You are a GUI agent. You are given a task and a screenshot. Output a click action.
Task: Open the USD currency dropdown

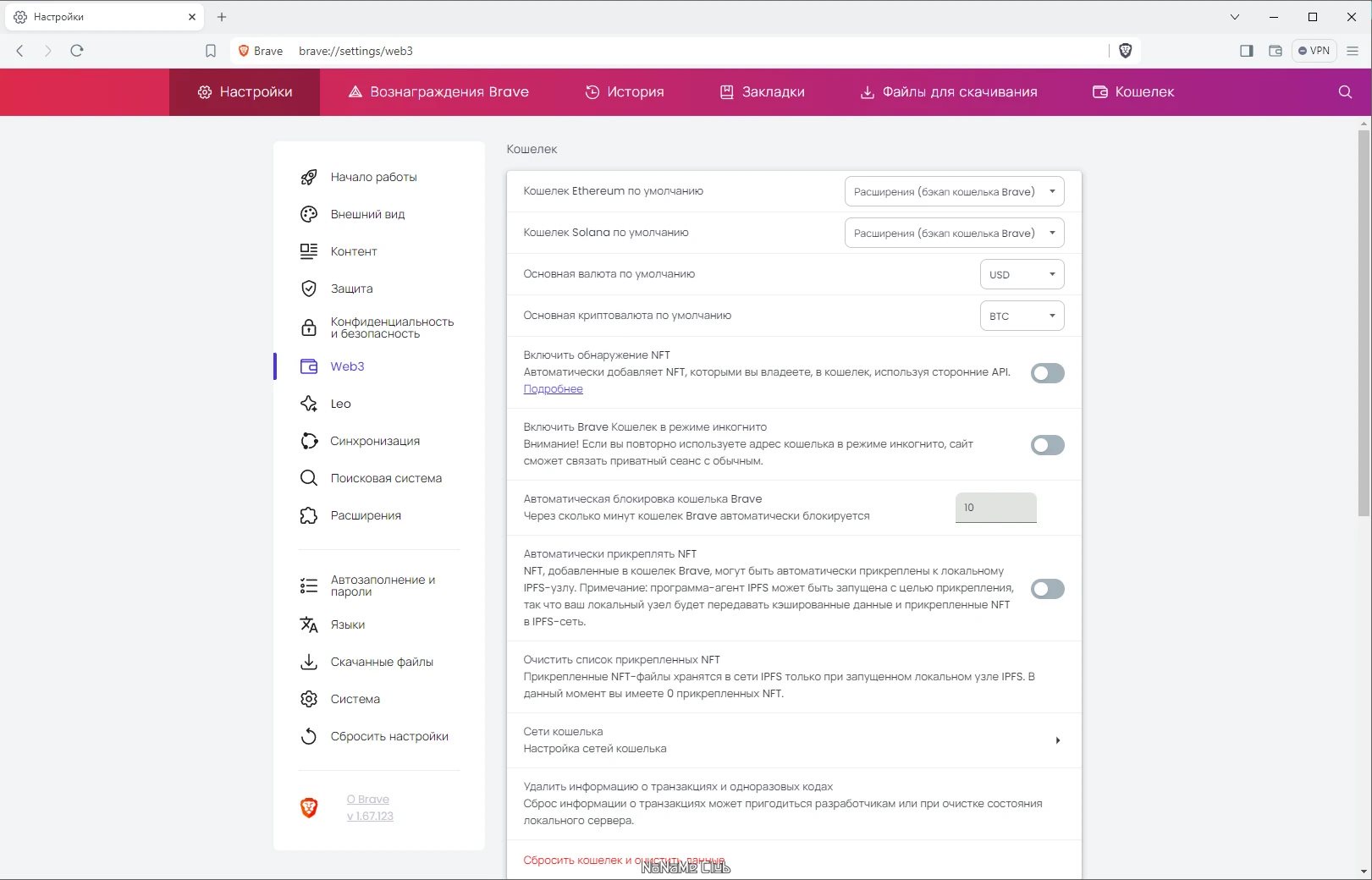click(x=1022, y=274)
